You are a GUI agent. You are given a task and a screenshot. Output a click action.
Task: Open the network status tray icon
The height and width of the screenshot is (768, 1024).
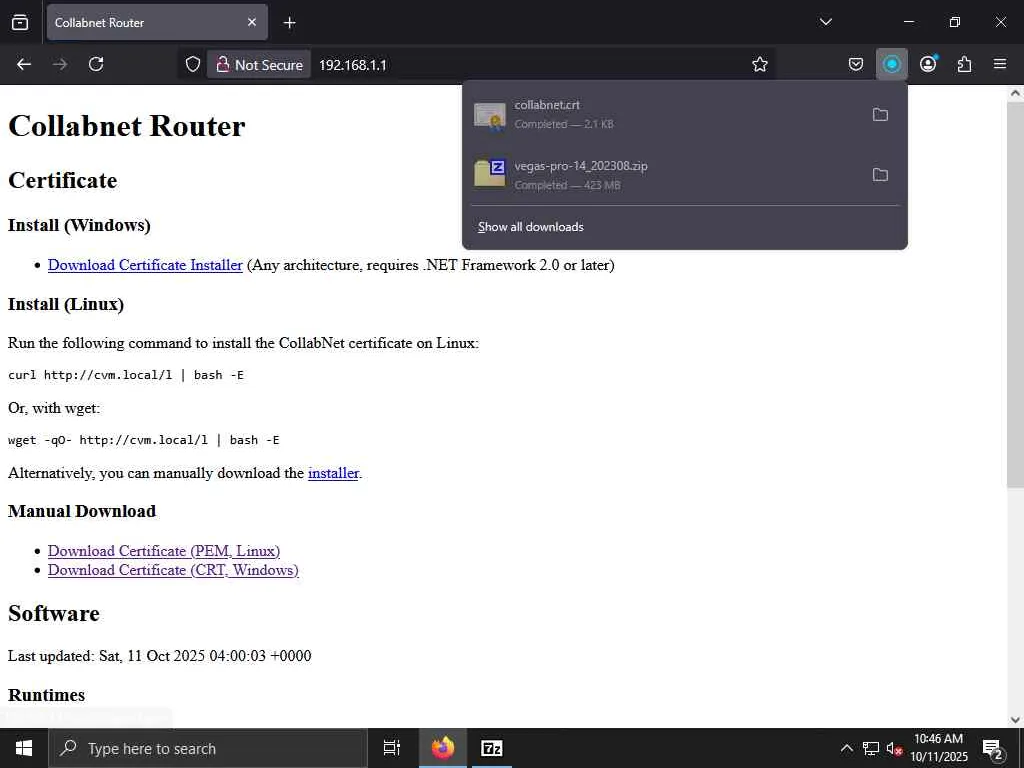871,748
